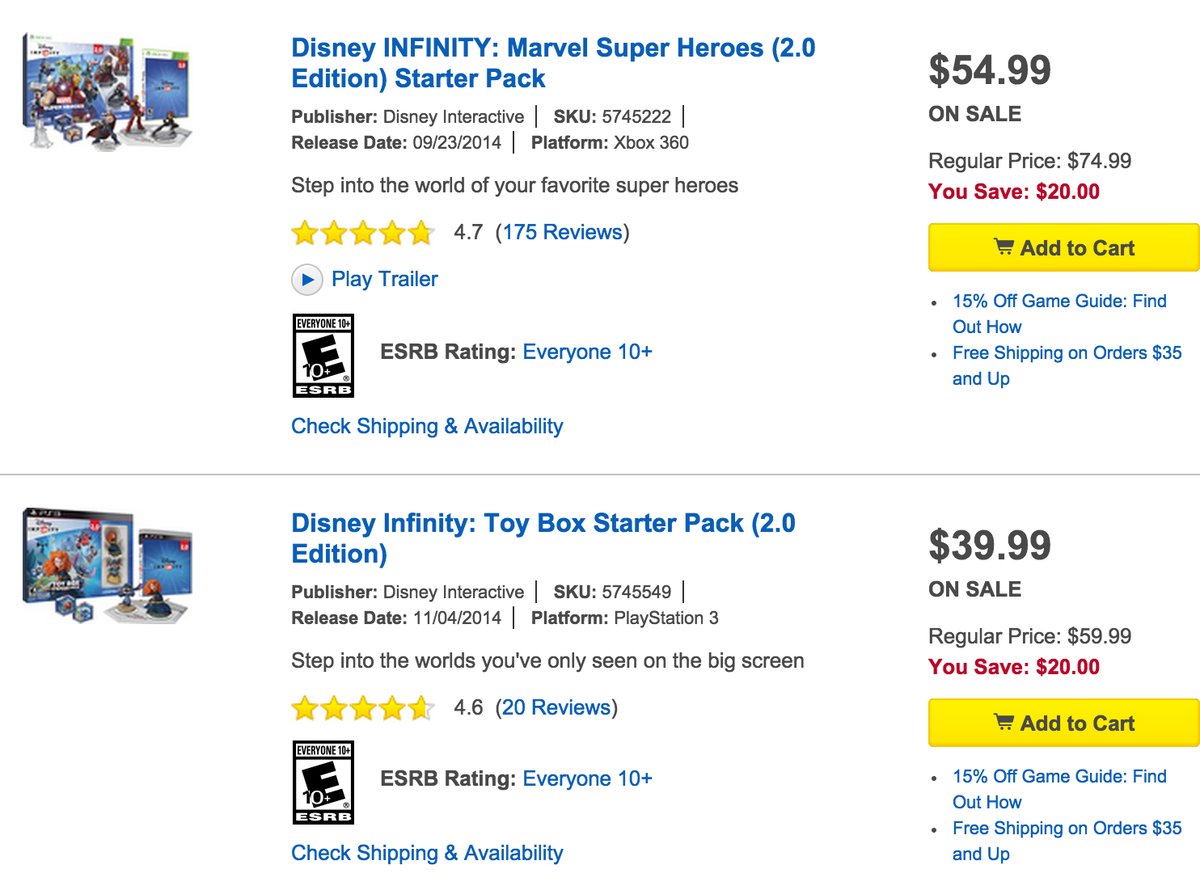Add Marvel Super Heroes Starter Pack to cart

(x=1063, y=248)
